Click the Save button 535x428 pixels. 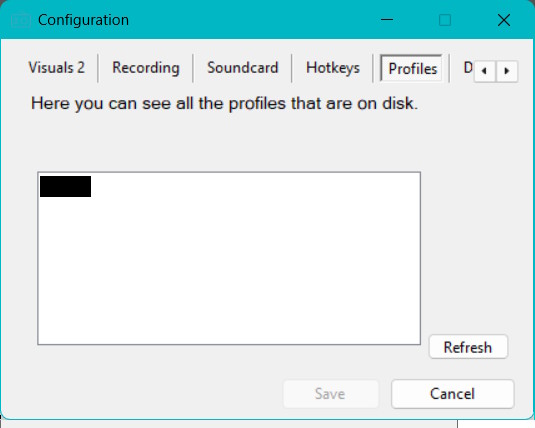[331, 394]
